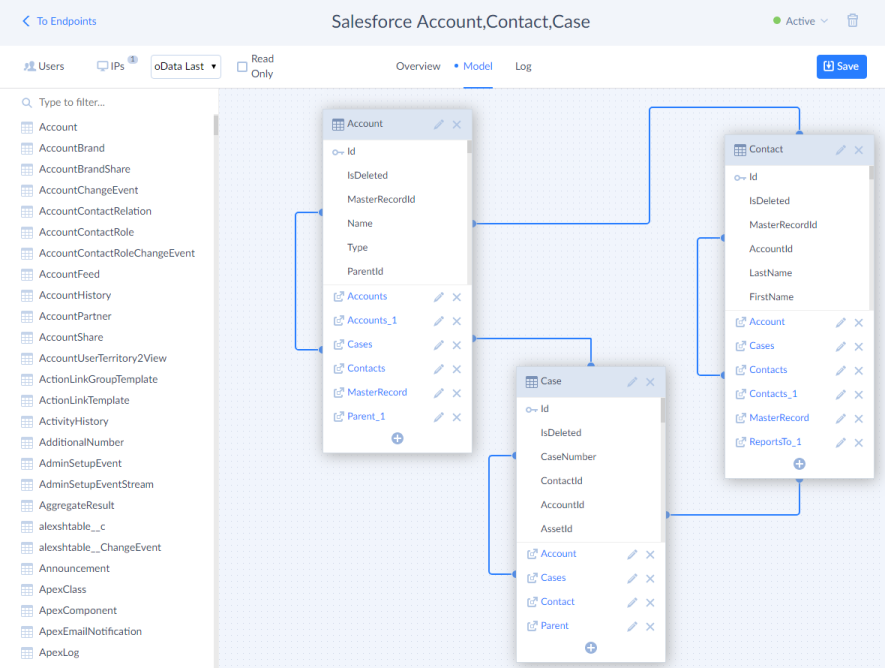The height and width of the screenshot is (668, 885).
Task: Select AccountContactRelation in the table list
Action: pyautogui.click(x=95, y=211)
